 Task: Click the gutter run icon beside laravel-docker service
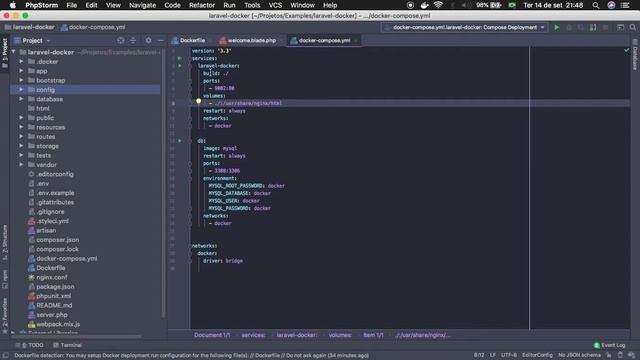click(x=180, y=66)
